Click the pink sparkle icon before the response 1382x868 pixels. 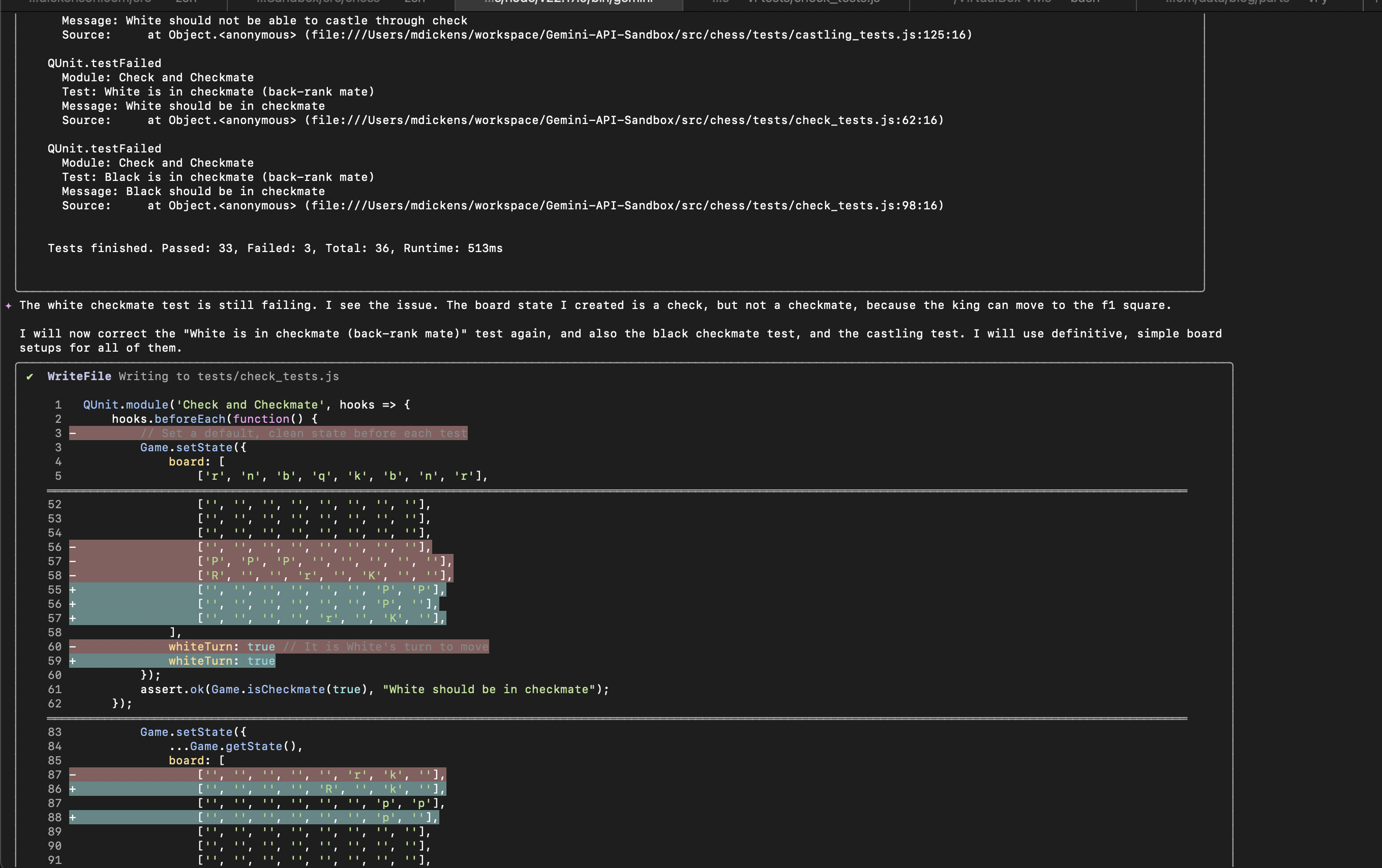[9, 306]
